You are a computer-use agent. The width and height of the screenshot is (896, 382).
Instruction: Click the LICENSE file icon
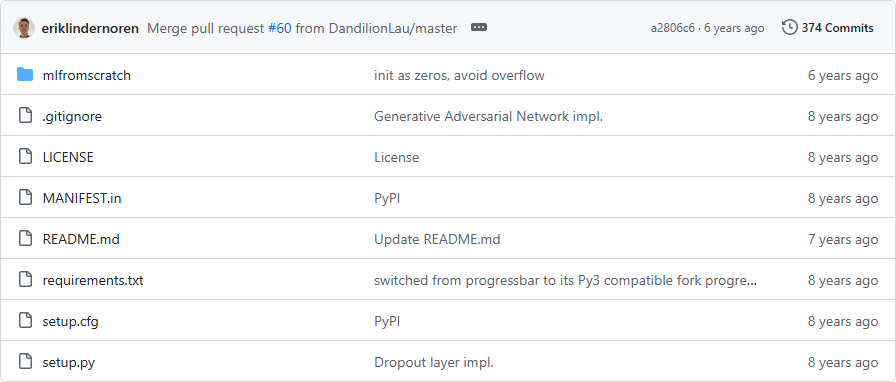pyautogui.click(x=25, y=157)
